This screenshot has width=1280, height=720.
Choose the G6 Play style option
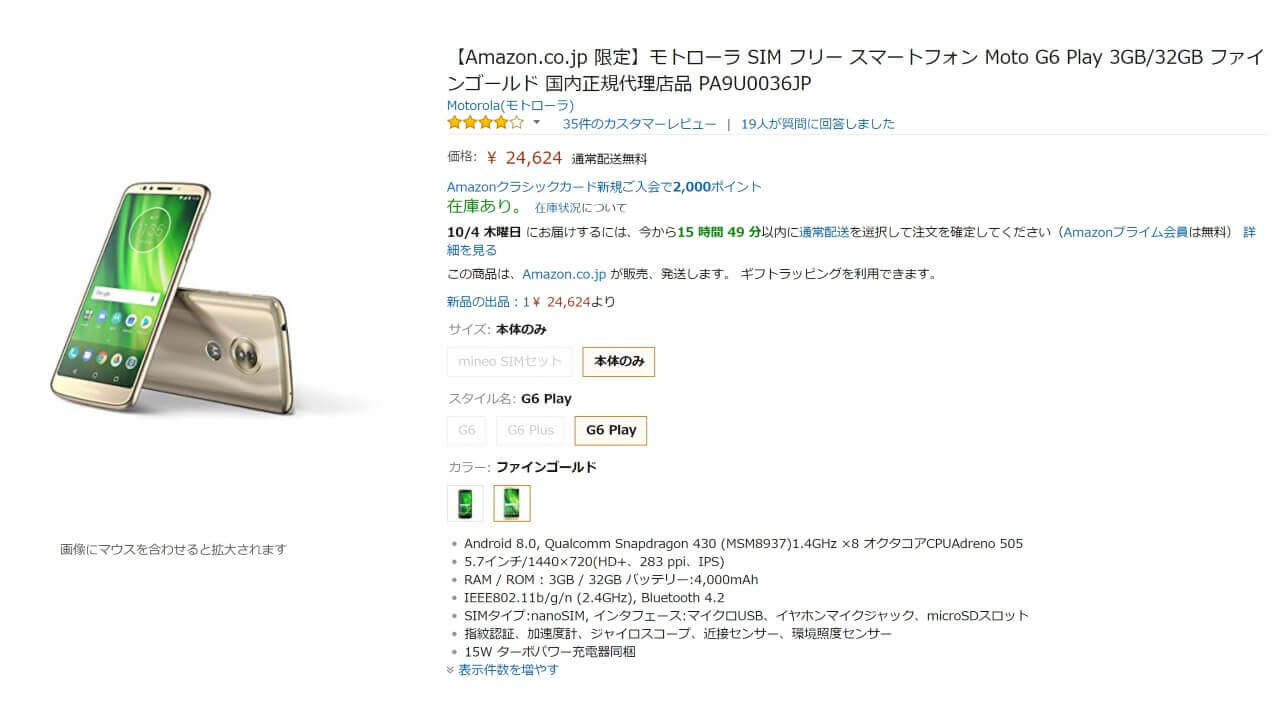tap(611, 431)
